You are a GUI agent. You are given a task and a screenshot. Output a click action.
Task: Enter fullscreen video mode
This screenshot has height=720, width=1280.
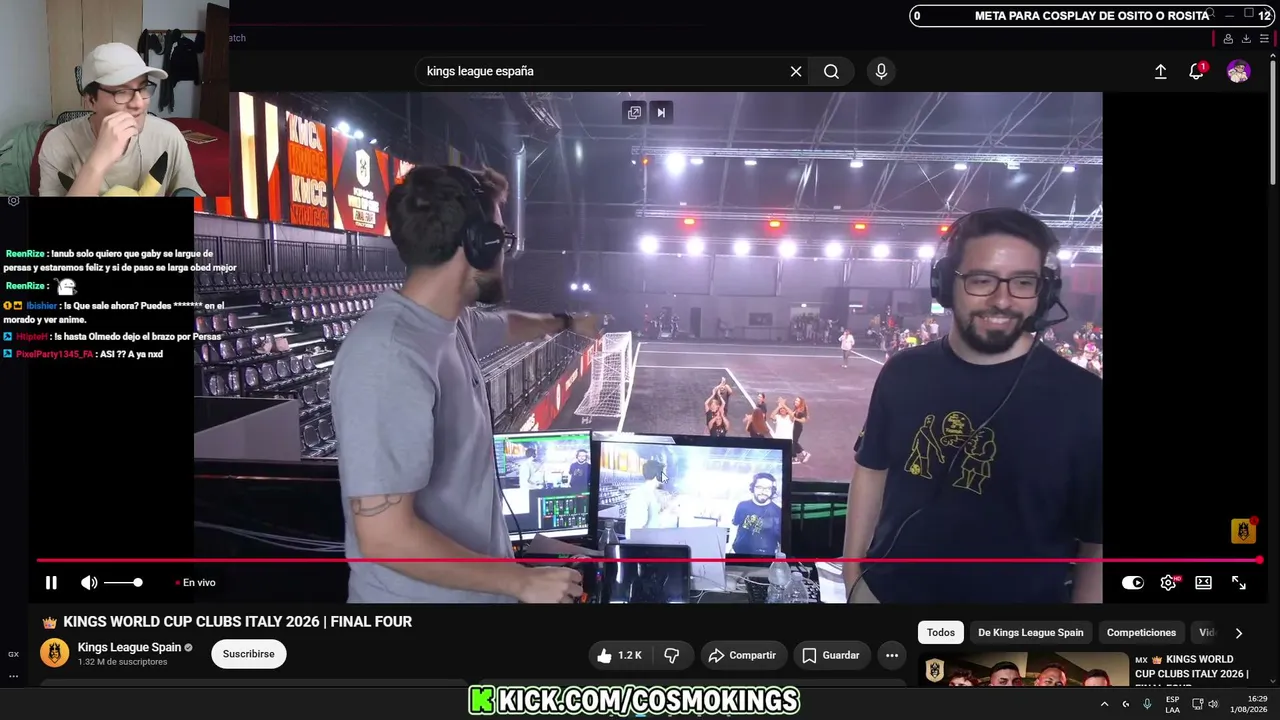1239,583
